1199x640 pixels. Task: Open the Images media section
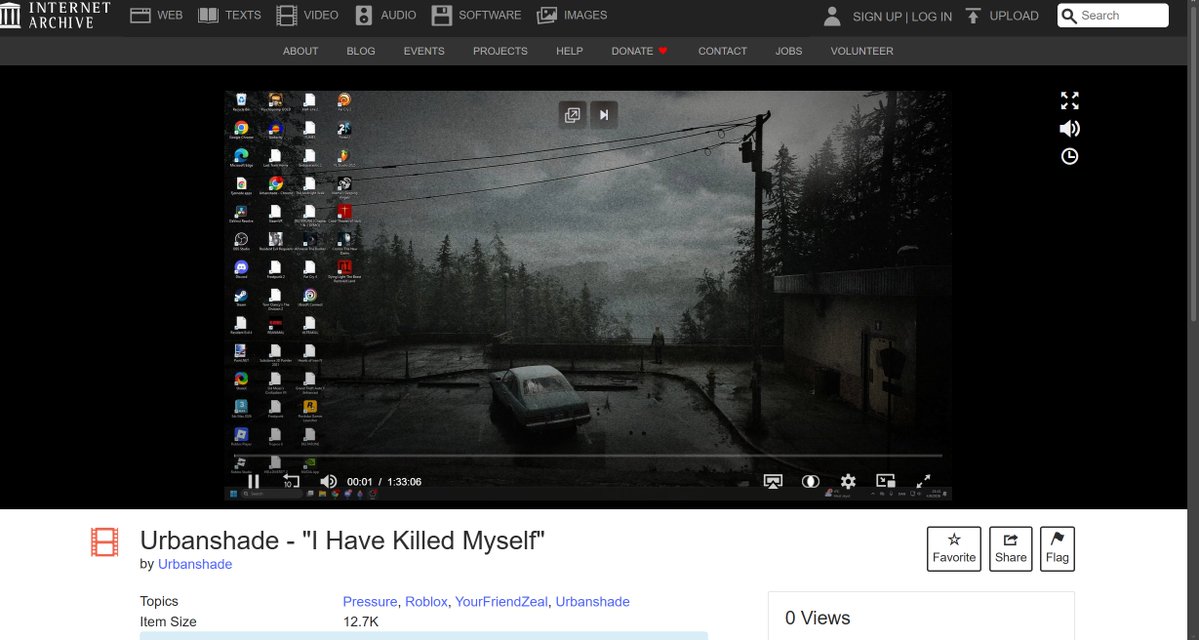[x=572, y=15]
